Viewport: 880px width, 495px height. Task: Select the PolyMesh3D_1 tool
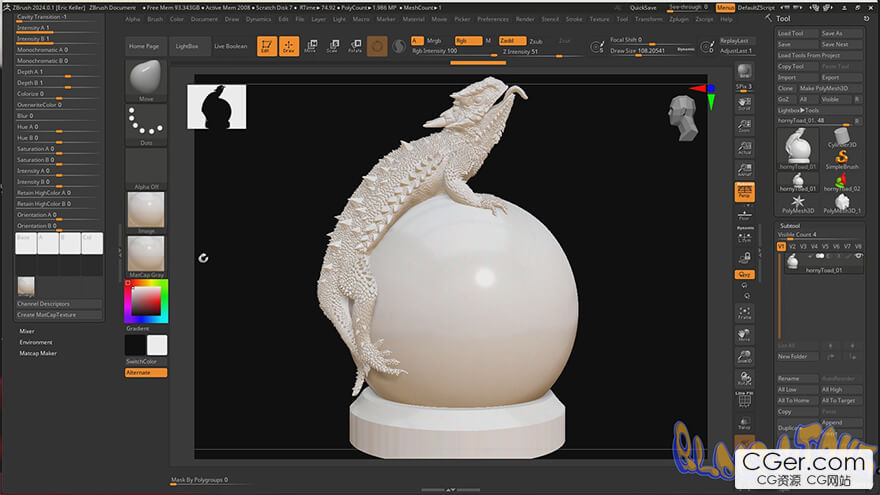point(841,204)
